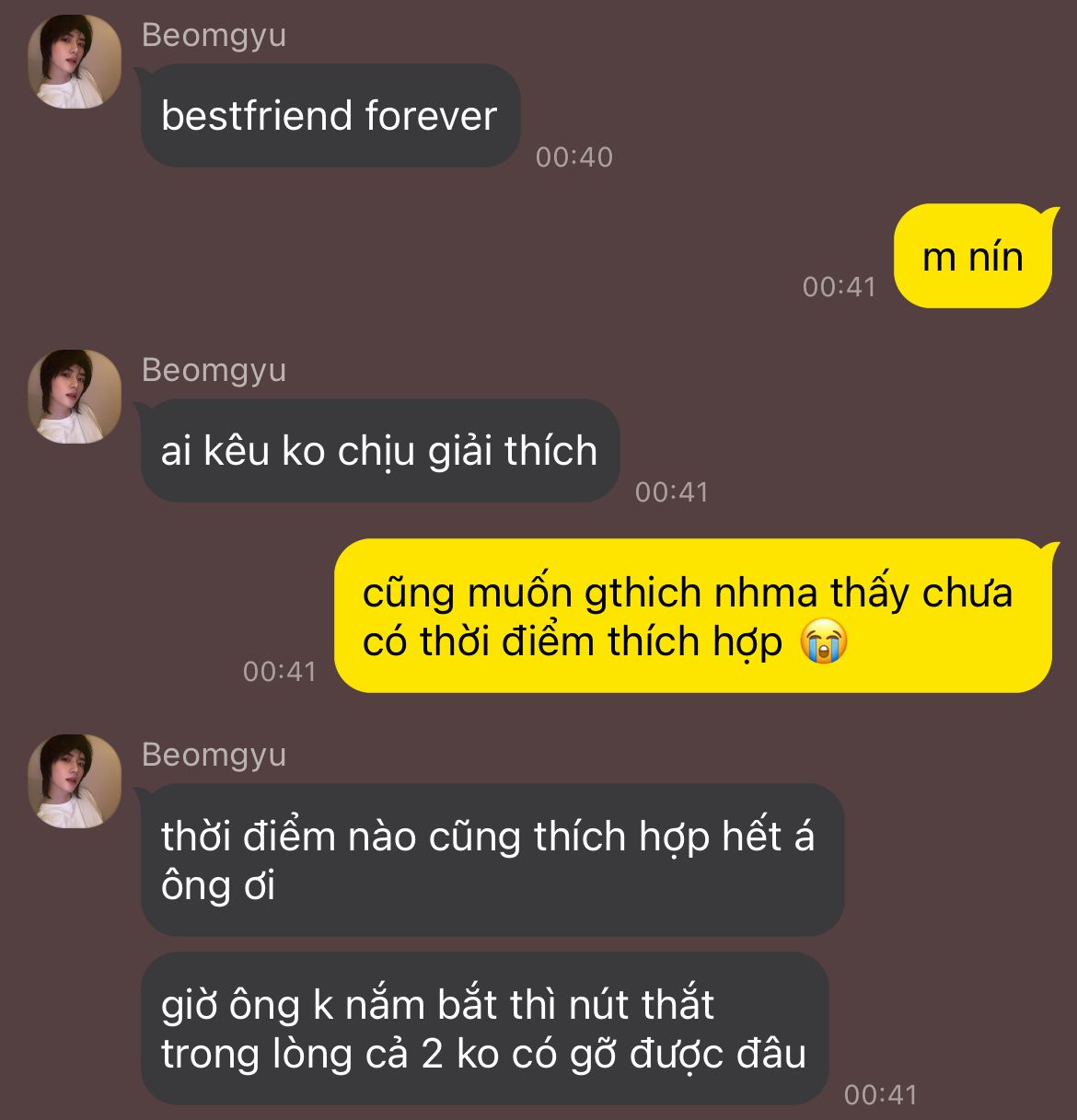Click the 00:40 timestamp
This screenshot has height=1120, width=1077.
[574, 156]
